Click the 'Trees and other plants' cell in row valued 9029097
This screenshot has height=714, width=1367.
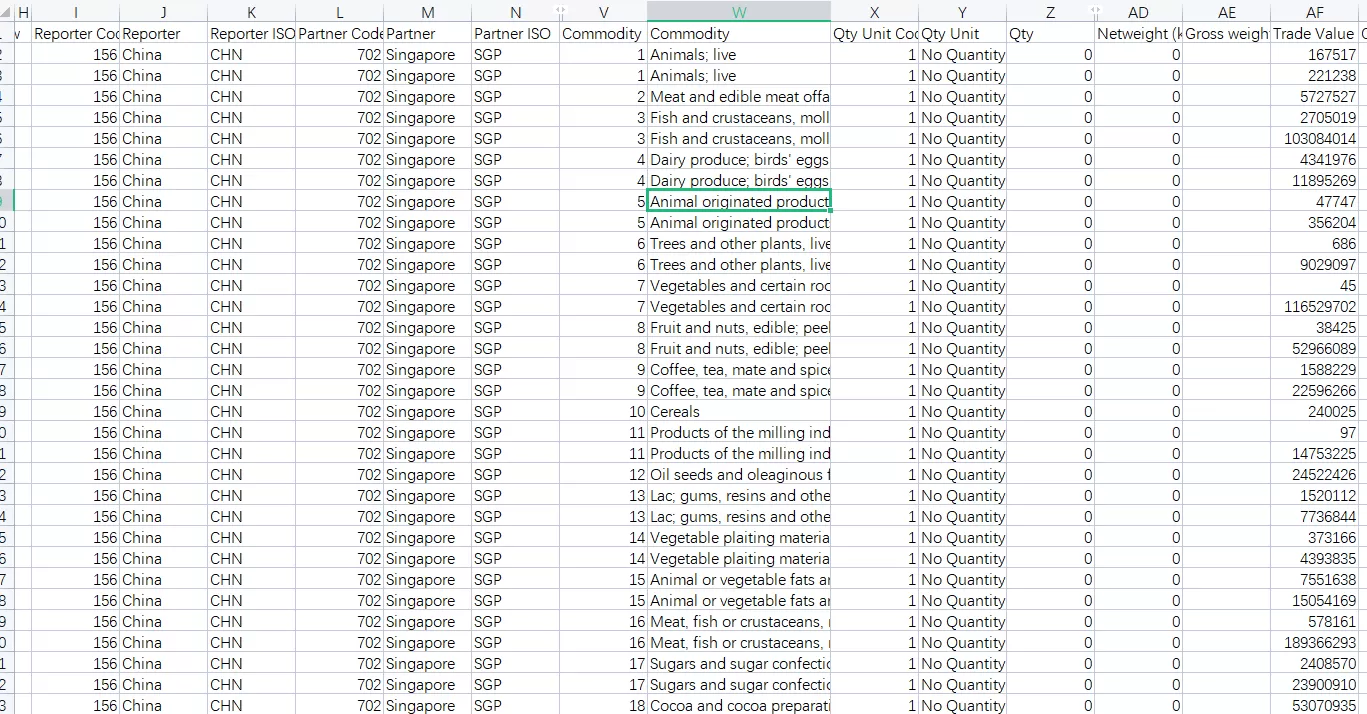(x=739, y=264)
